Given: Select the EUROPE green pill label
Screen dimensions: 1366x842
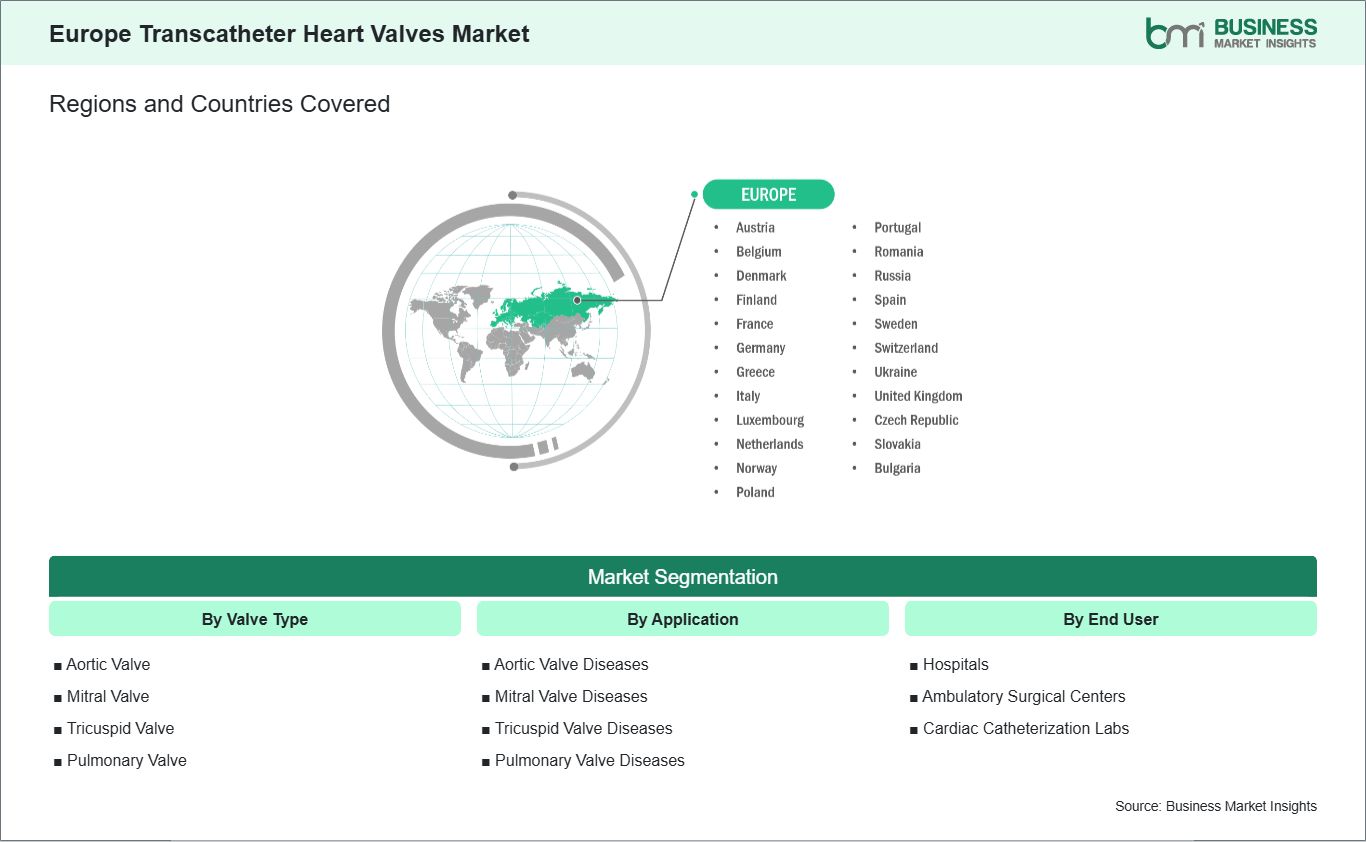Looking at the screenshot, I should click(768, 194).
